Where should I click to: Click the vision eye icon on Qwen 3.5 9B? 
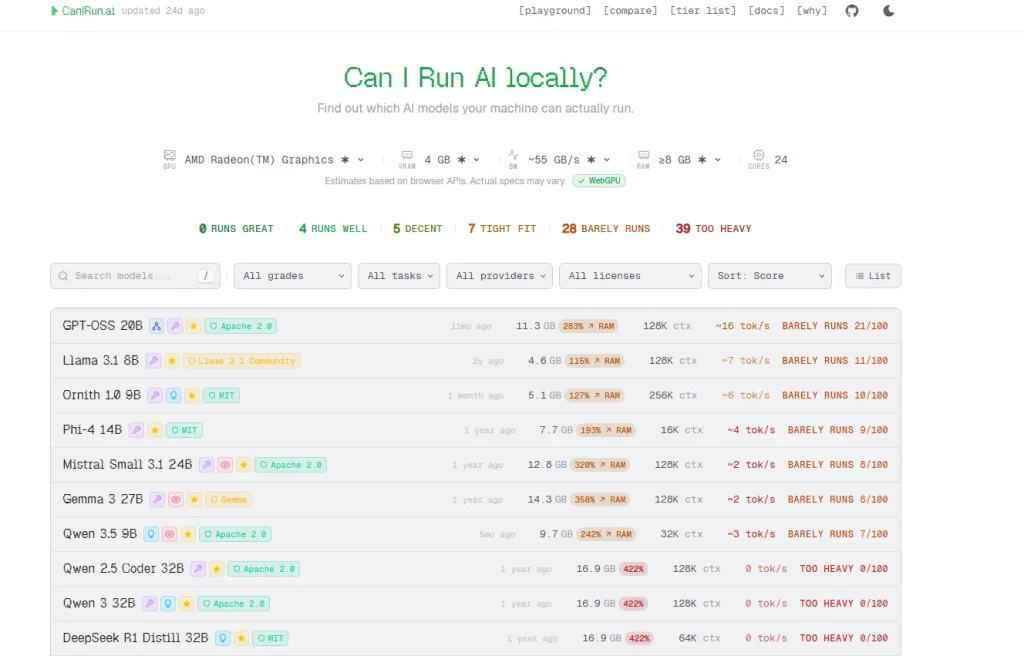(170, 534)
